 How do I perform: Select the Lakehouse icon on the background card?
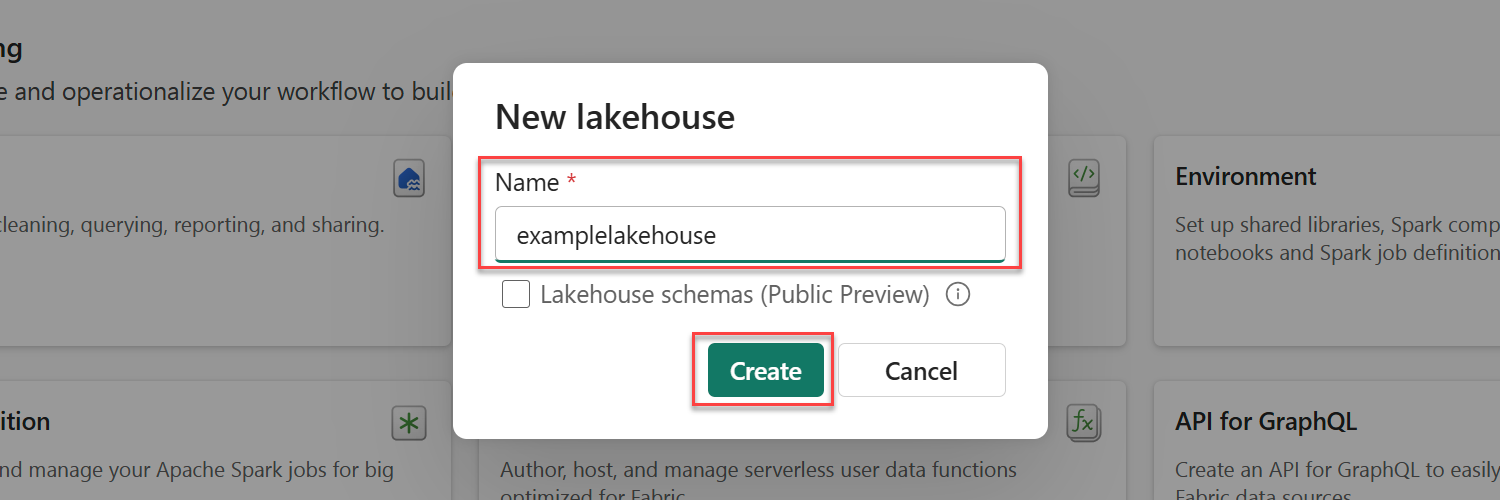click(x=410, y=178)
